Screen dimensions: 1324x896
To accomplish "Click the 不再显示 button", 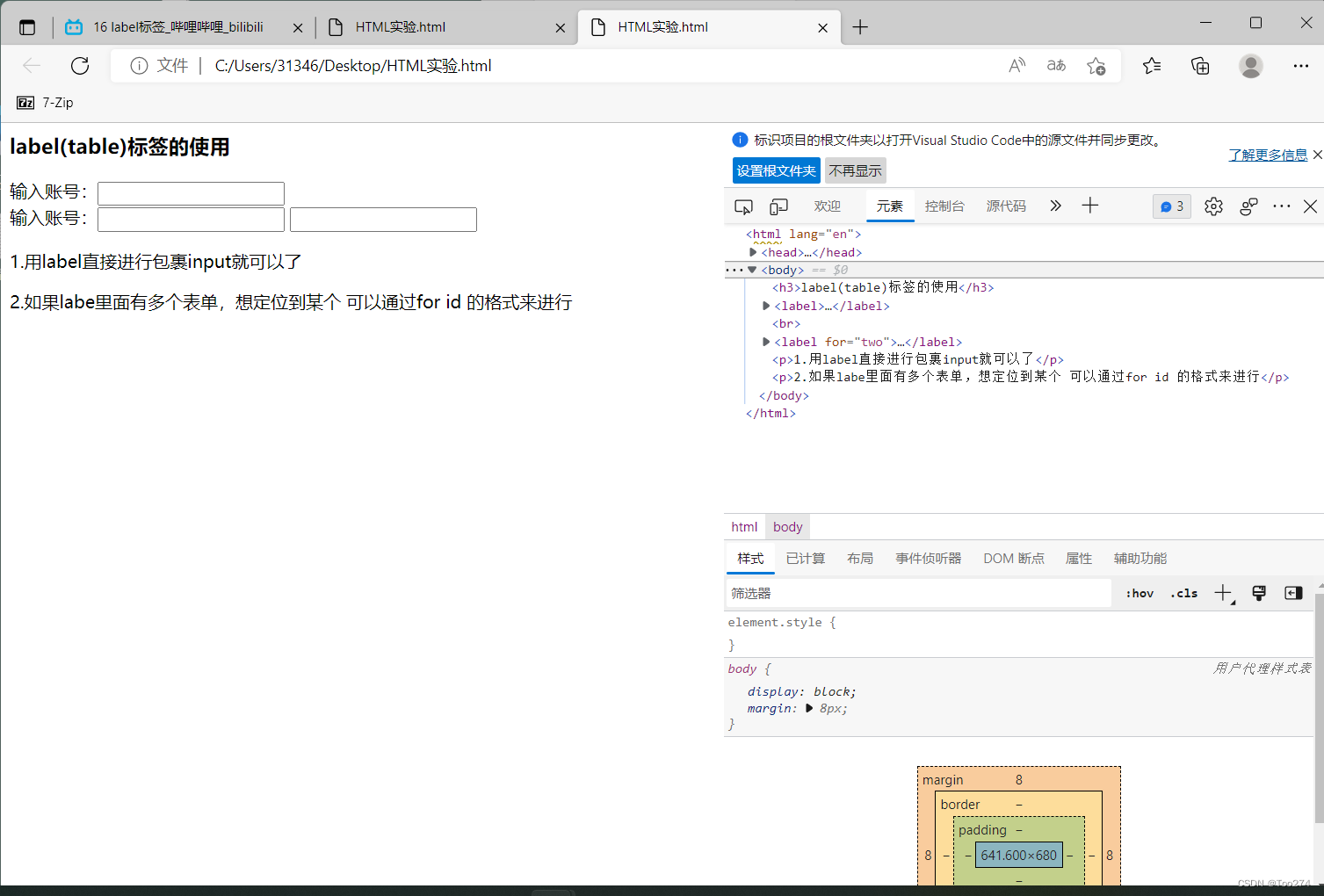I will pos(855,170).
